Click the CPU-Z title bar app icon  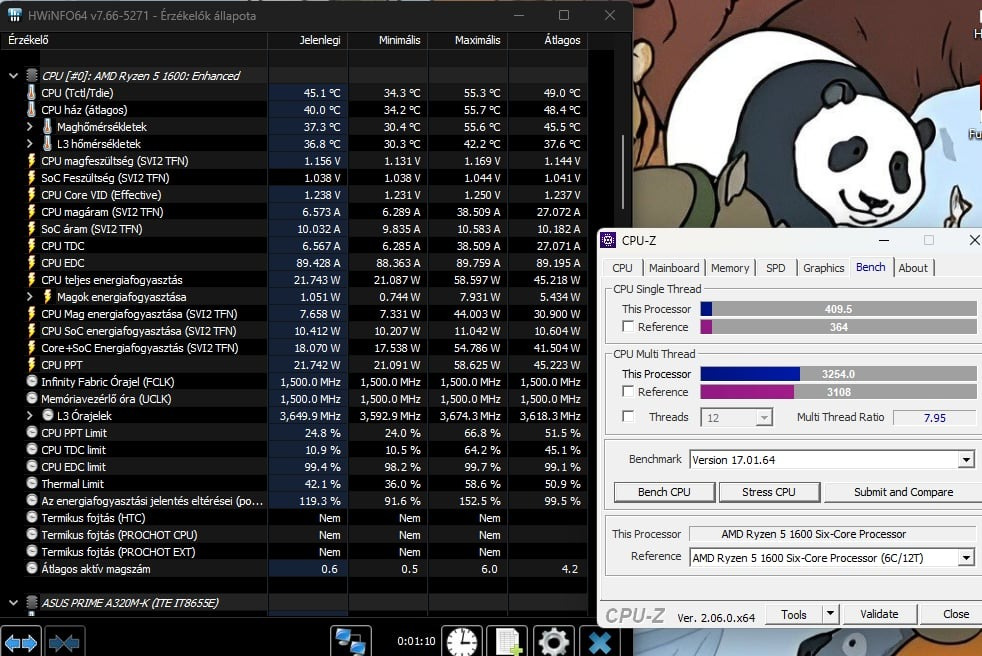(x=607, y=240)
